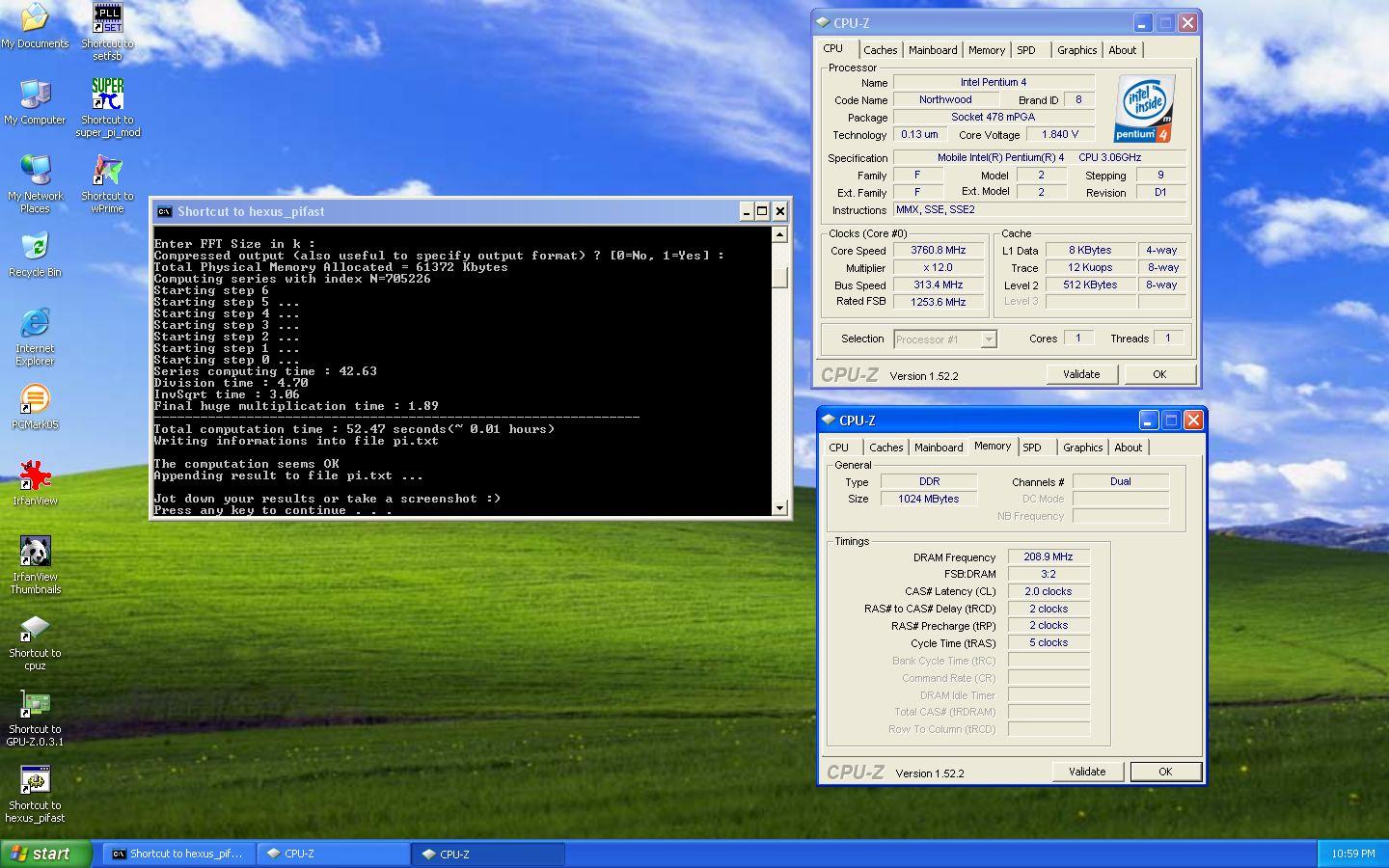
Task: Open My Documents desktop icon
Action: point(35,26)
